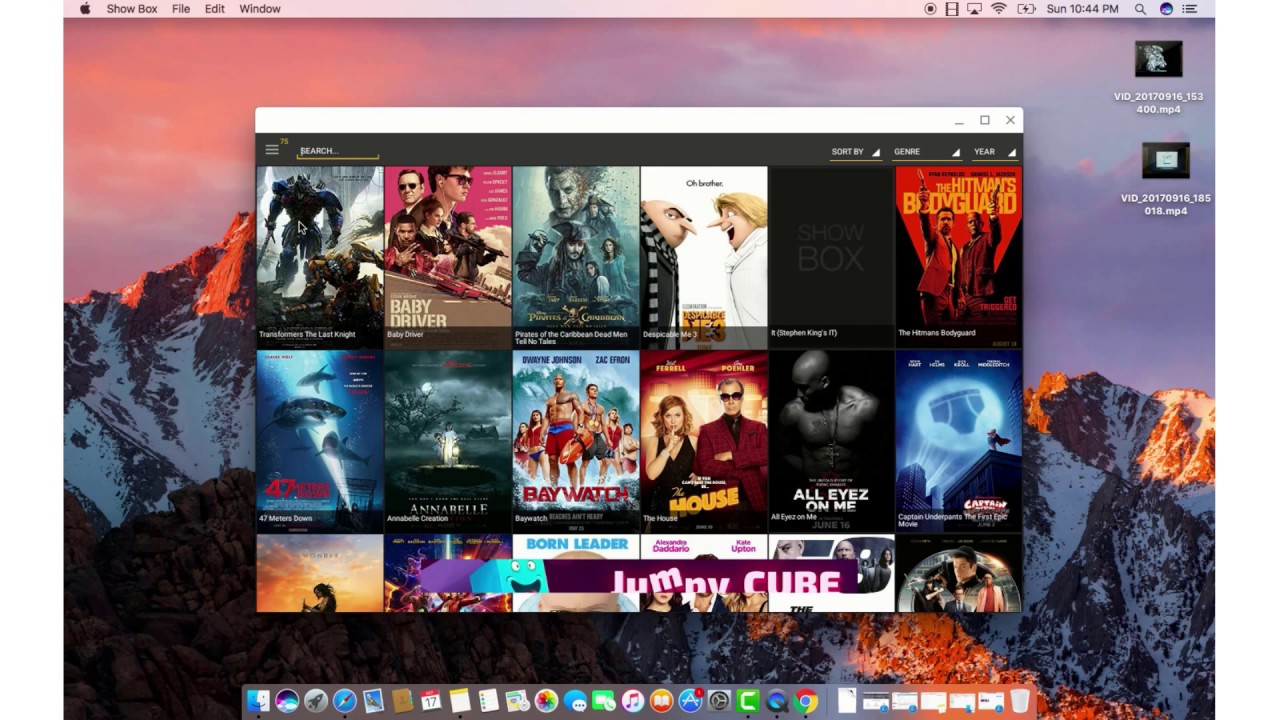Select the Captain Underpants movie poster

pyautogui.click(x=959, y=441)
